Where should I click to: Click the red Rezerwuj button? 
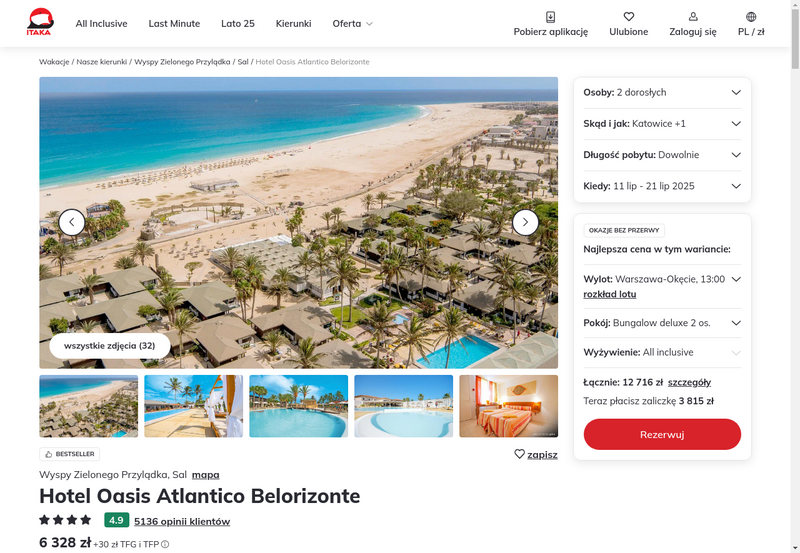tap(662, 435)
